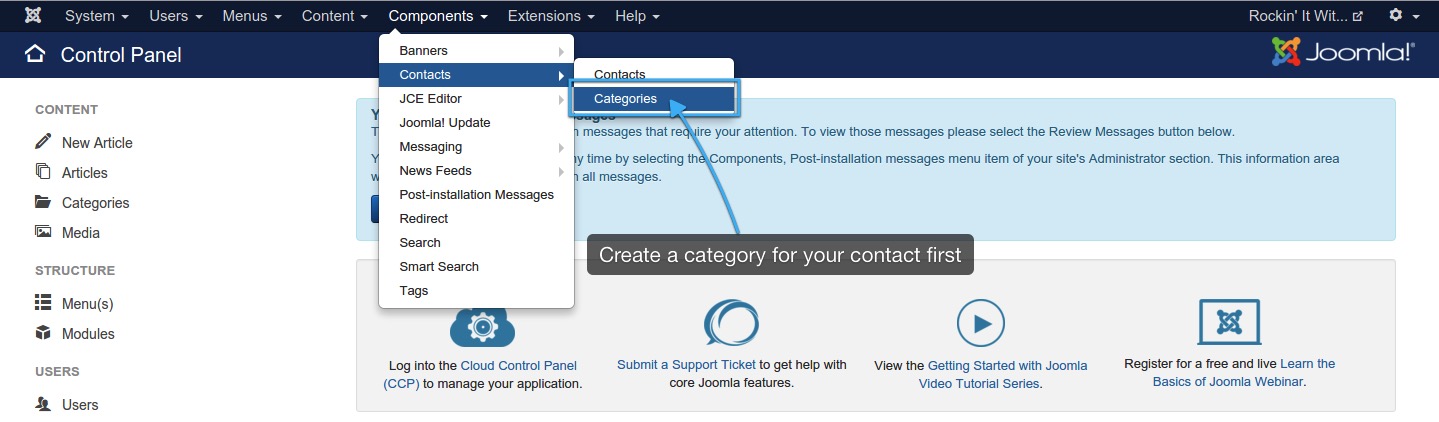
Task: Expand the News Feeds submenu
Action: click(x=476, y=171)
